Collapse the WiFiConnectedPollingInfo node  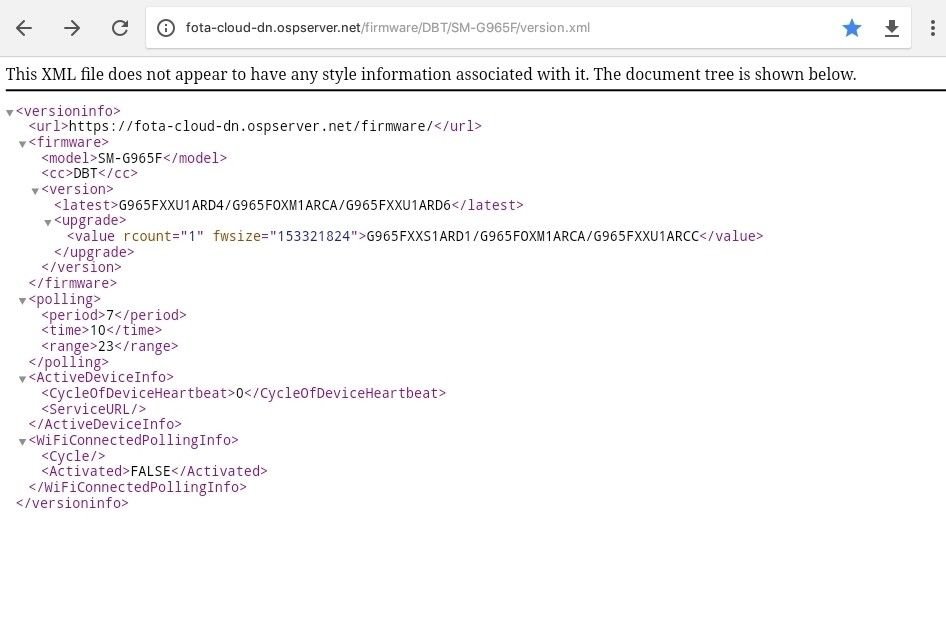click(x=22, y=442)
